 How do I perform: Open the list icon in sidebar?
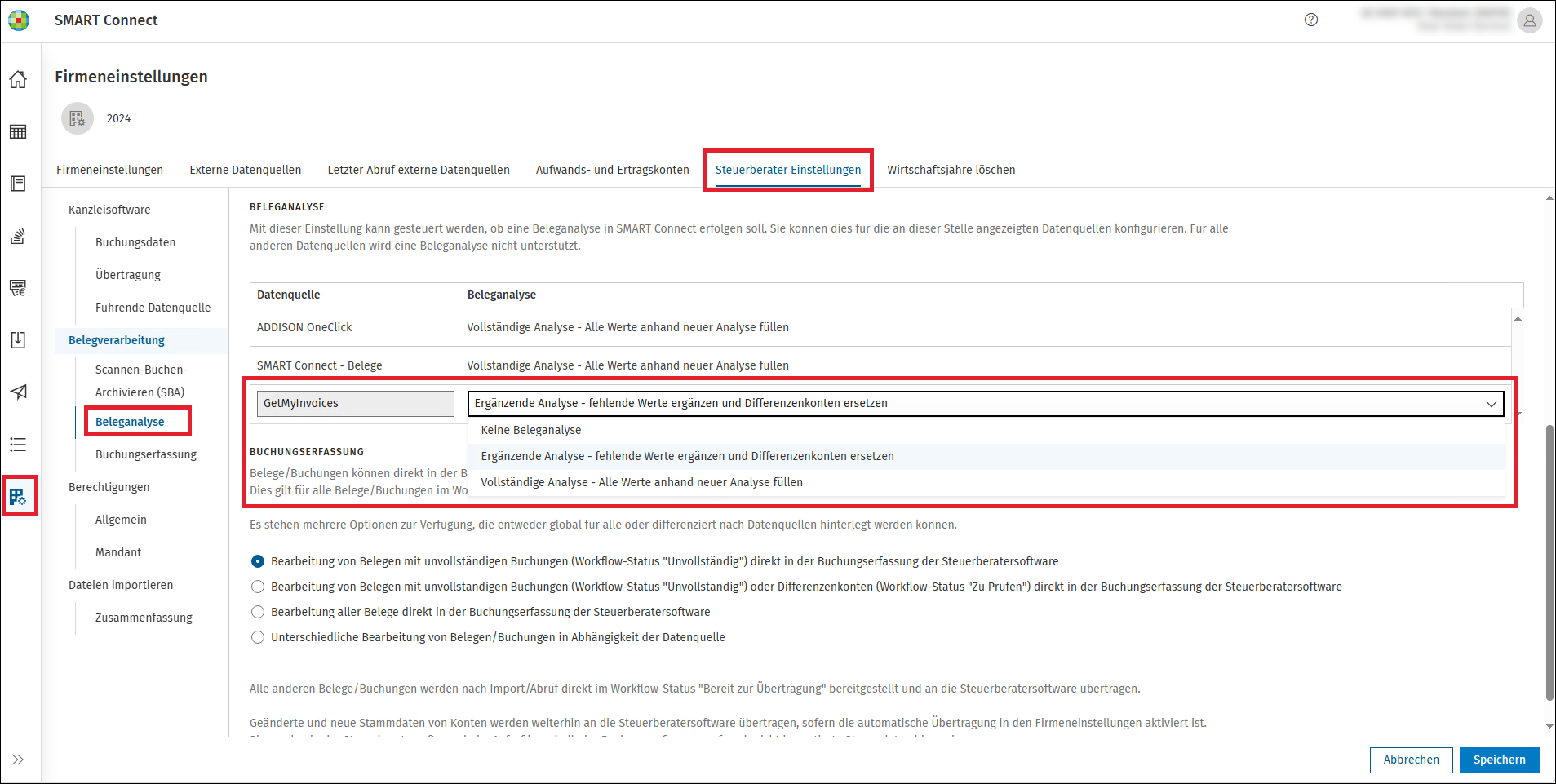click(18, 445)
